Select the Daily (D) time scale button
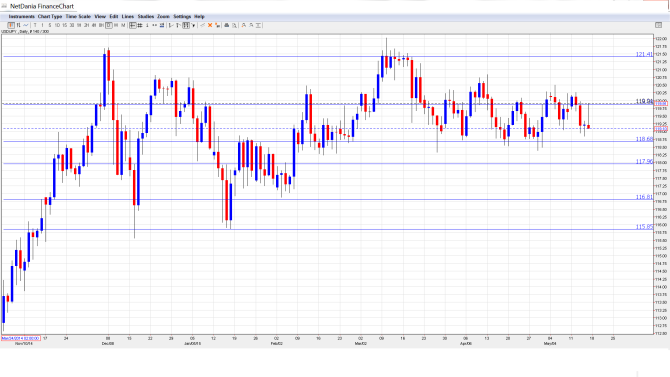670x377 pixels. coord(109,25)
